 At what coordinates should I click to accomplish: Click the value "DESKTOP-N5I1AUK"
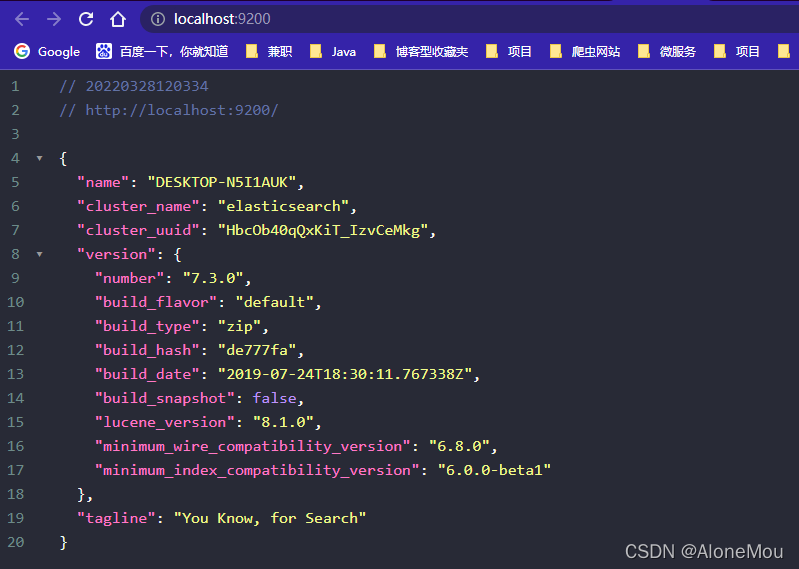[222, 182]
